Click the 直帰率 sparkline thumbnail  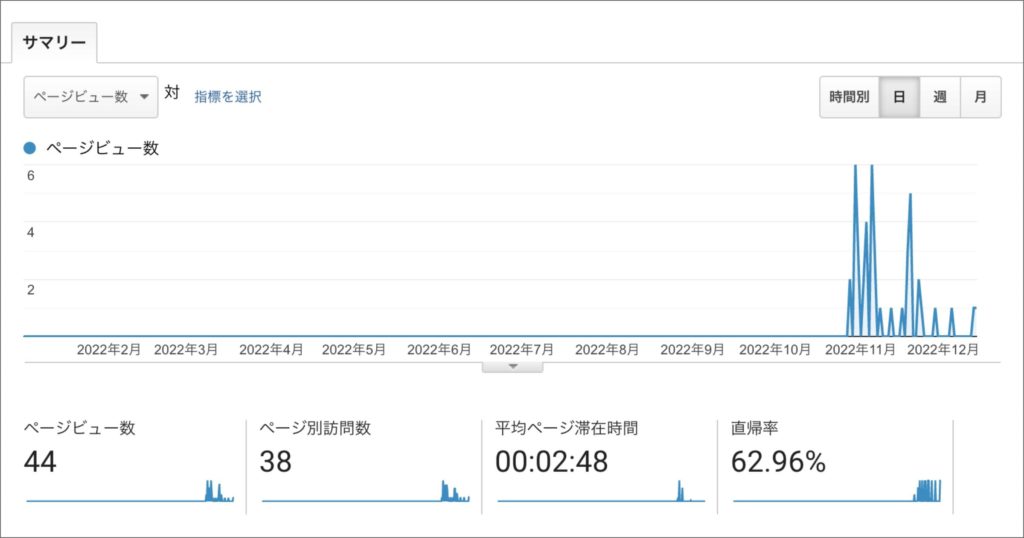point(837,492)
